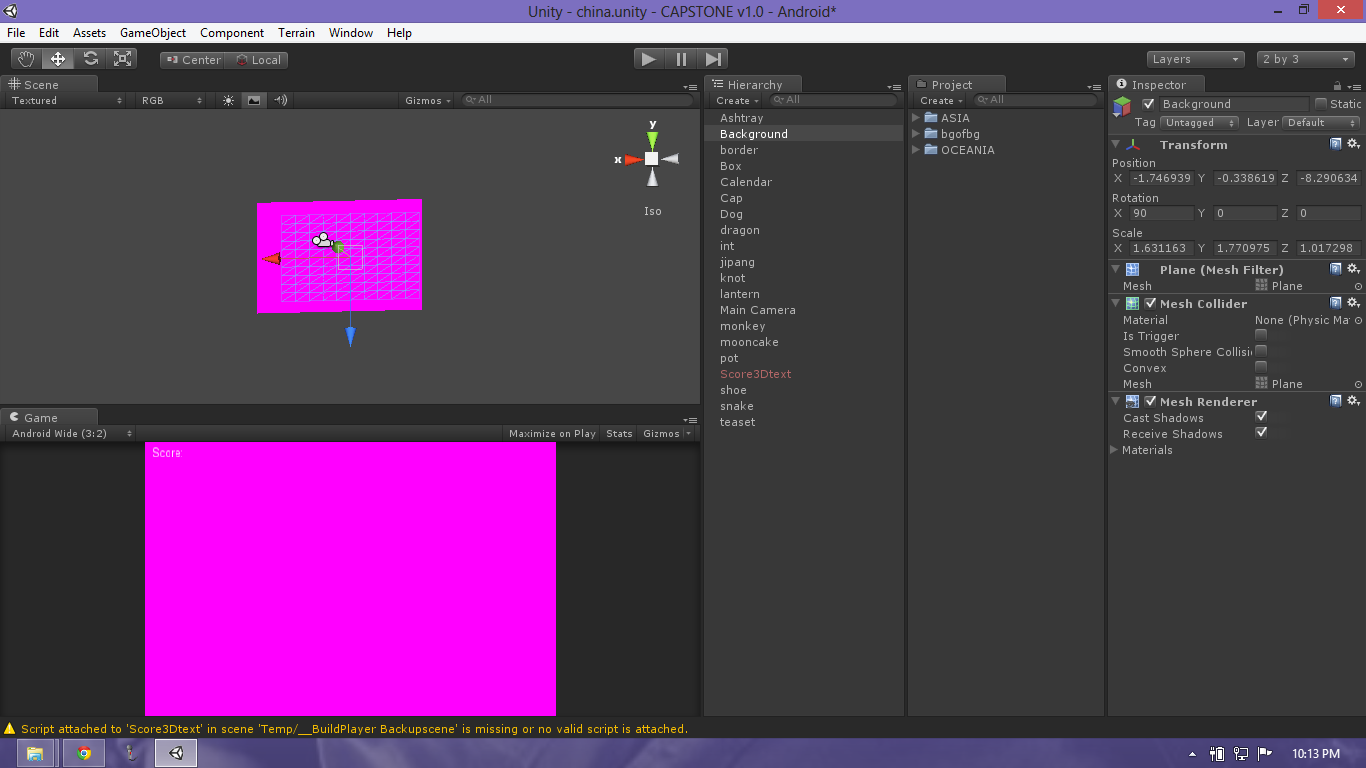Viewport: 1366px width, 768px height.
Task: Open Mesh Filter gear settings
Action: click(1353, 269)
